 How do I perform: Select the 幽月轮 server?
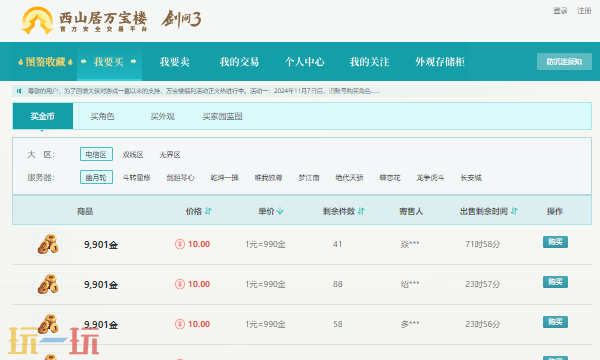click(96, 177)
